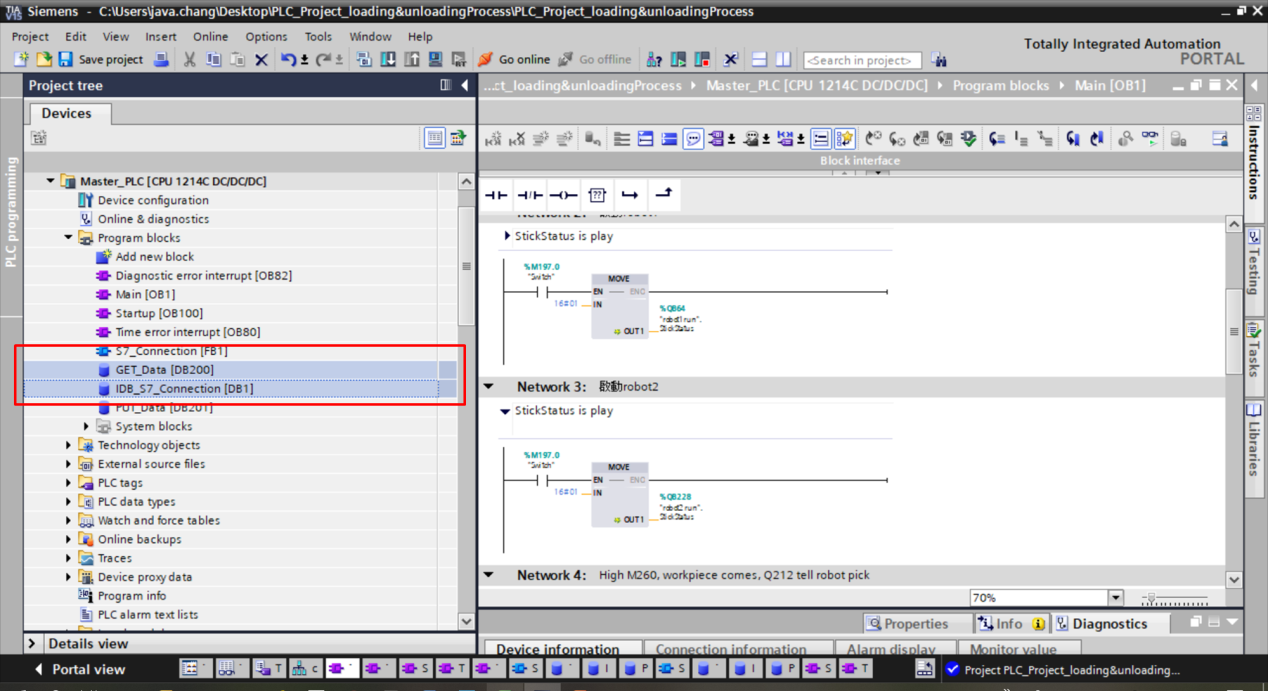Viewport: 1268px width, 691px height.
Task: Click the Download to device icon
Action: click(x=388, y=60)
